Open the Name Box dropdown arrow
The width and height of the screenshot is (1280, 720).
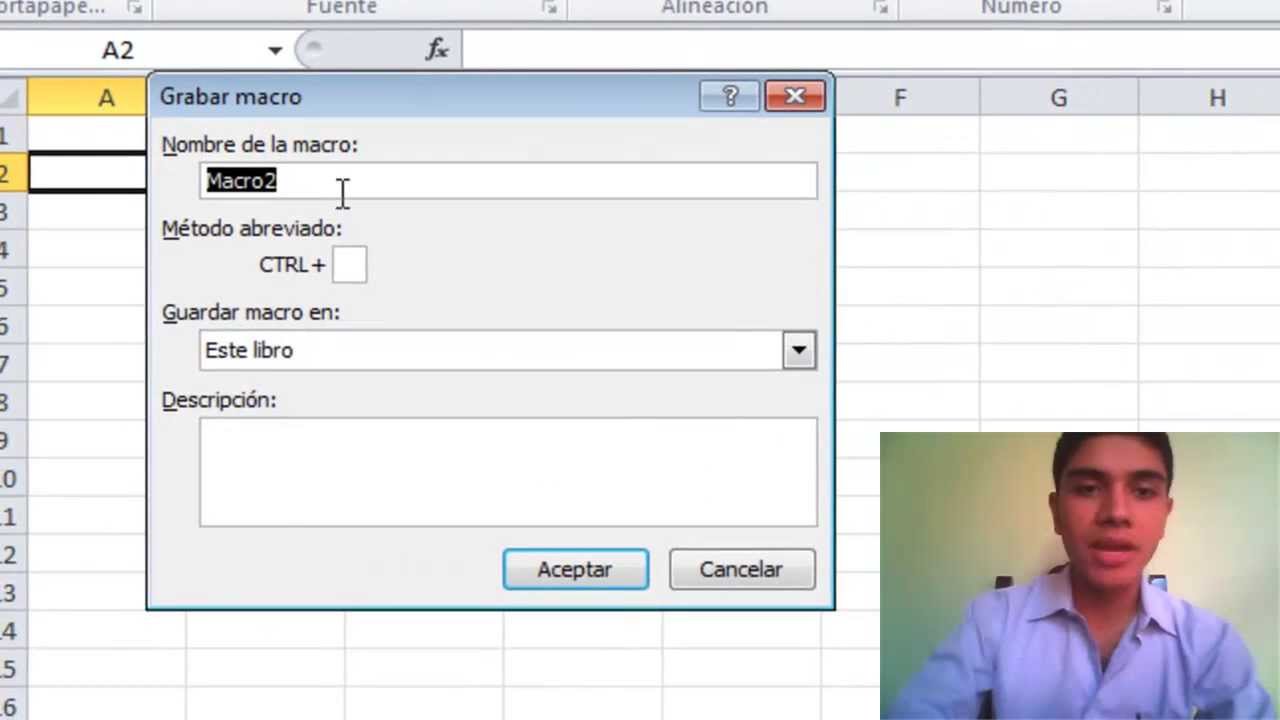[274, 50]
